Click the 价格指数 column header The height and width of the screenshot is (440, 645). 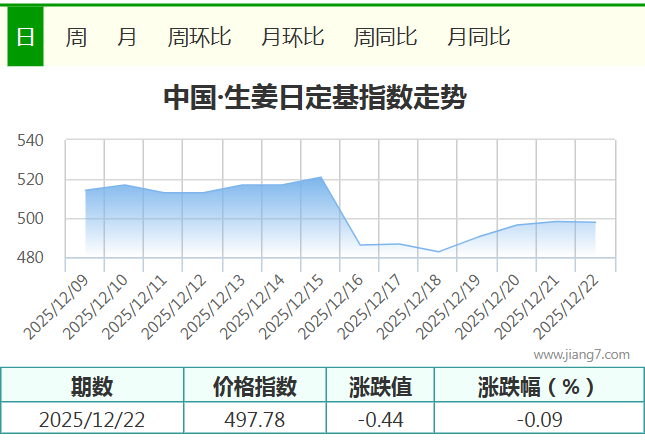(255, 386)
